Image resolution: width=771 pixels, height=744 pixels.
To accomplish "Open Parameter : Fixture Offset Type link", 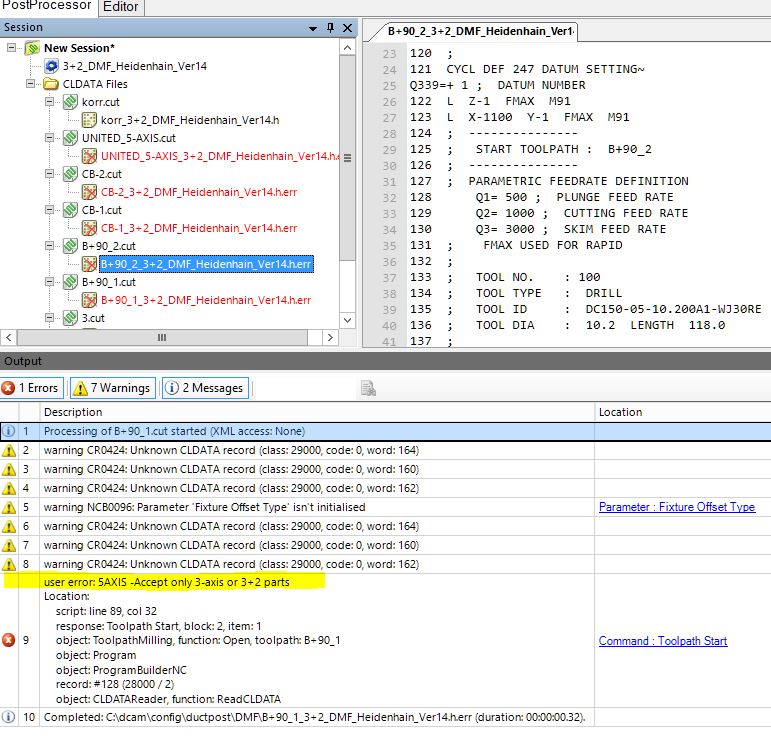I will point(677,507).
